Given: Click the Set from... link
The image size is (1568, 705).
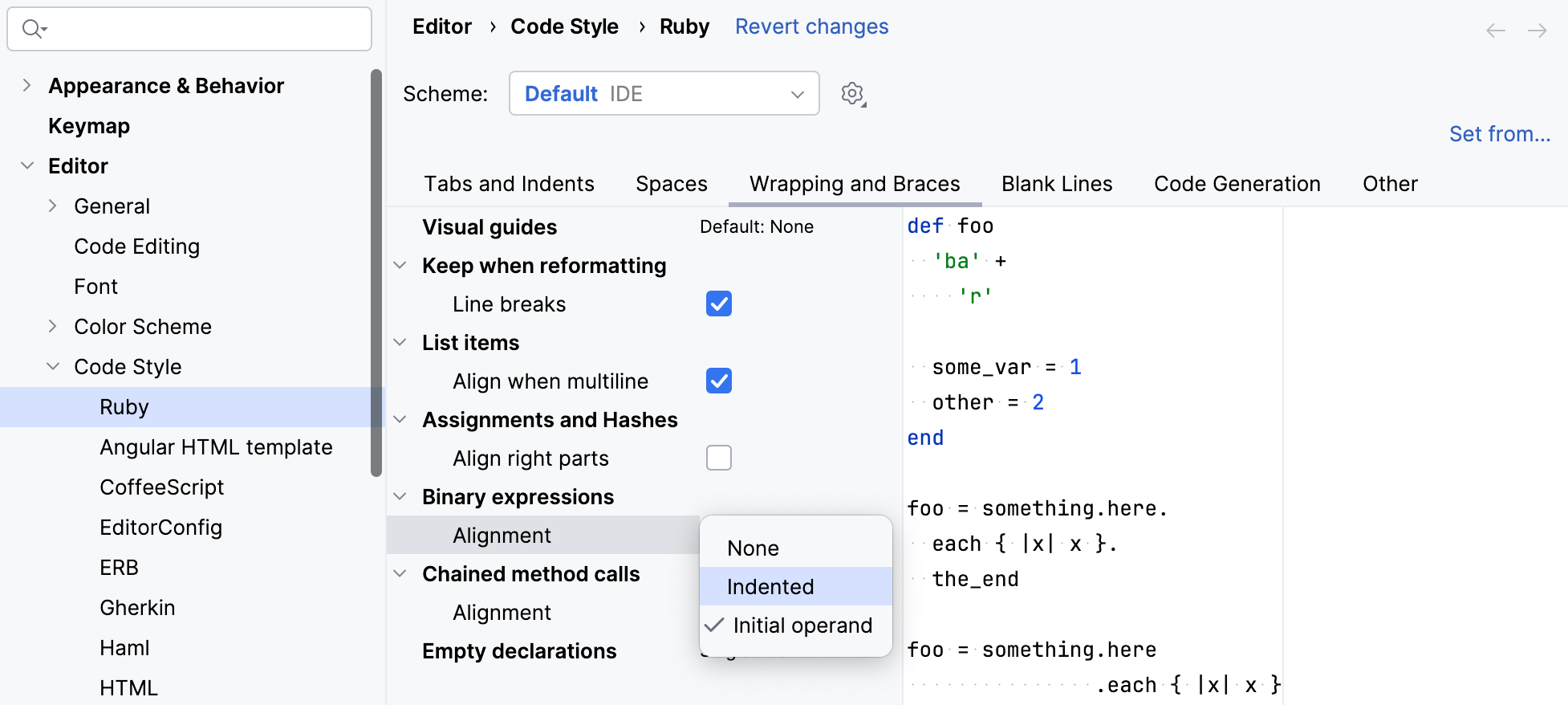Looking at the screenshot, I should (1499, 134).
